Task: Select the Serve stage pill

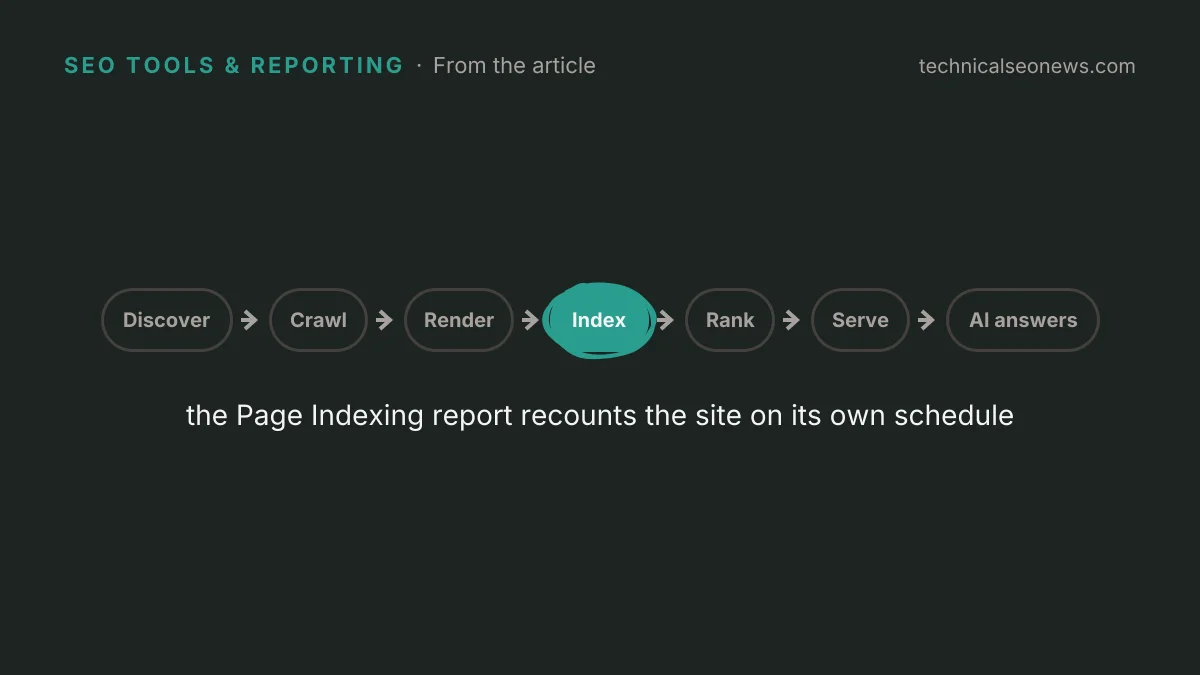Action: pyautogui.click(x=860, y=320)
